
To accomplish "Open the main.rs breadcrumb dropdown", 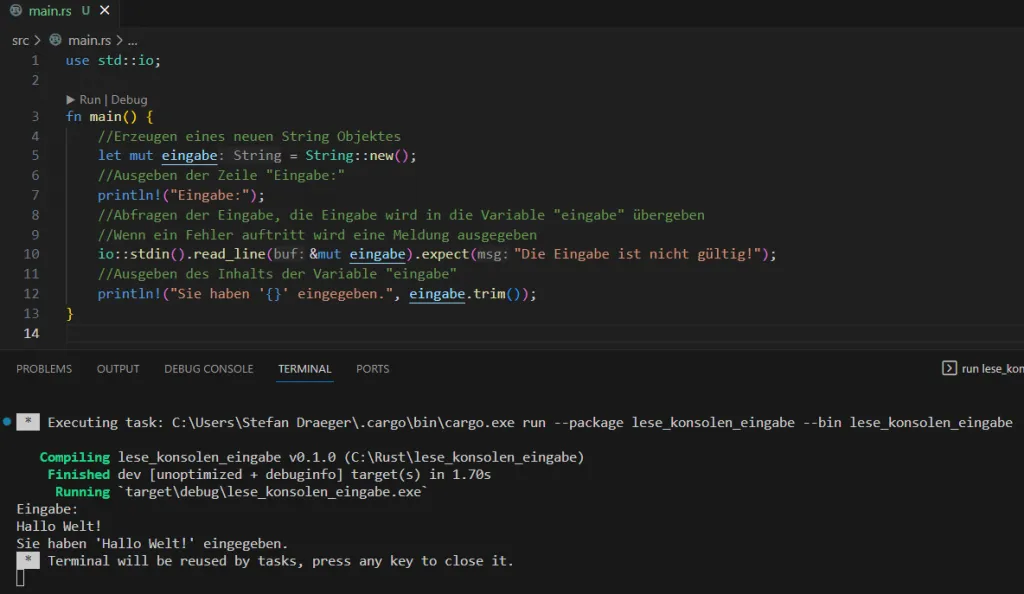I will tap(89, 40).
